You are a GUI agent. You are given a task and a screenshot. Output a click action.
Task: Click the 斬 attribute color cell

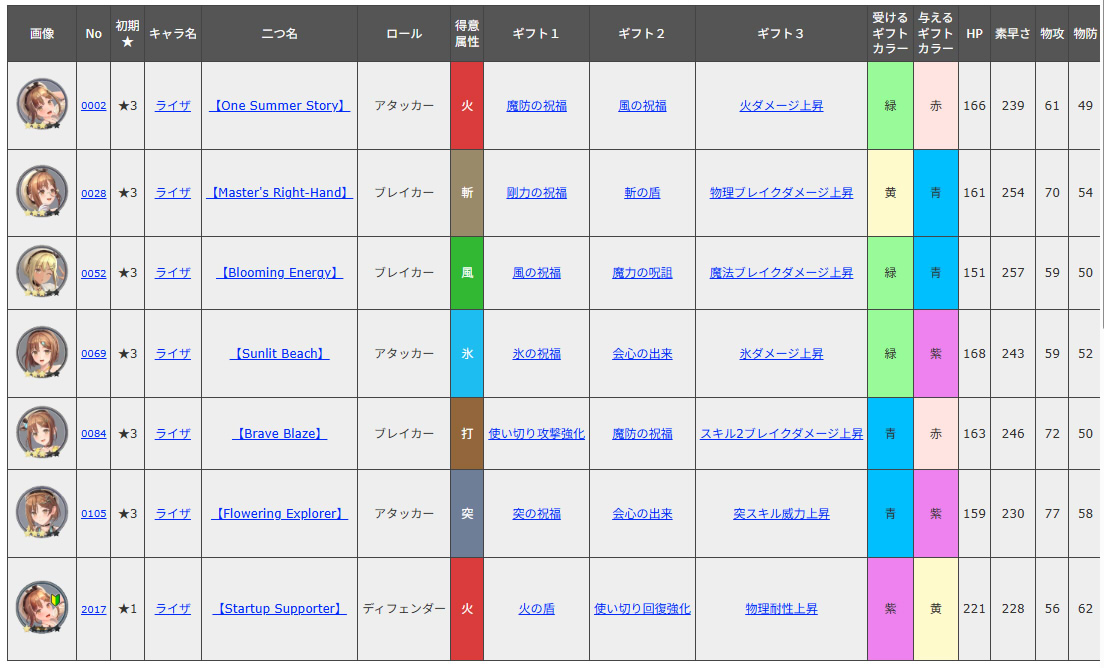467,193
